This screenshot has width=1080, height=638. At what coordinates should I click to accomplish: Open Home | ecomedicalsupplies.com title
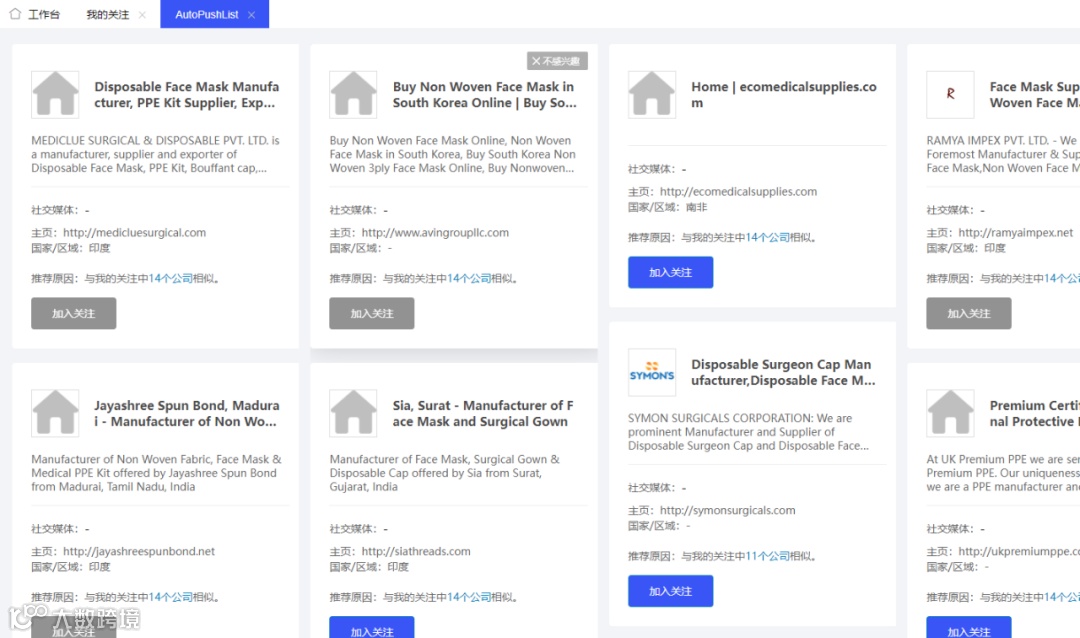784,94
